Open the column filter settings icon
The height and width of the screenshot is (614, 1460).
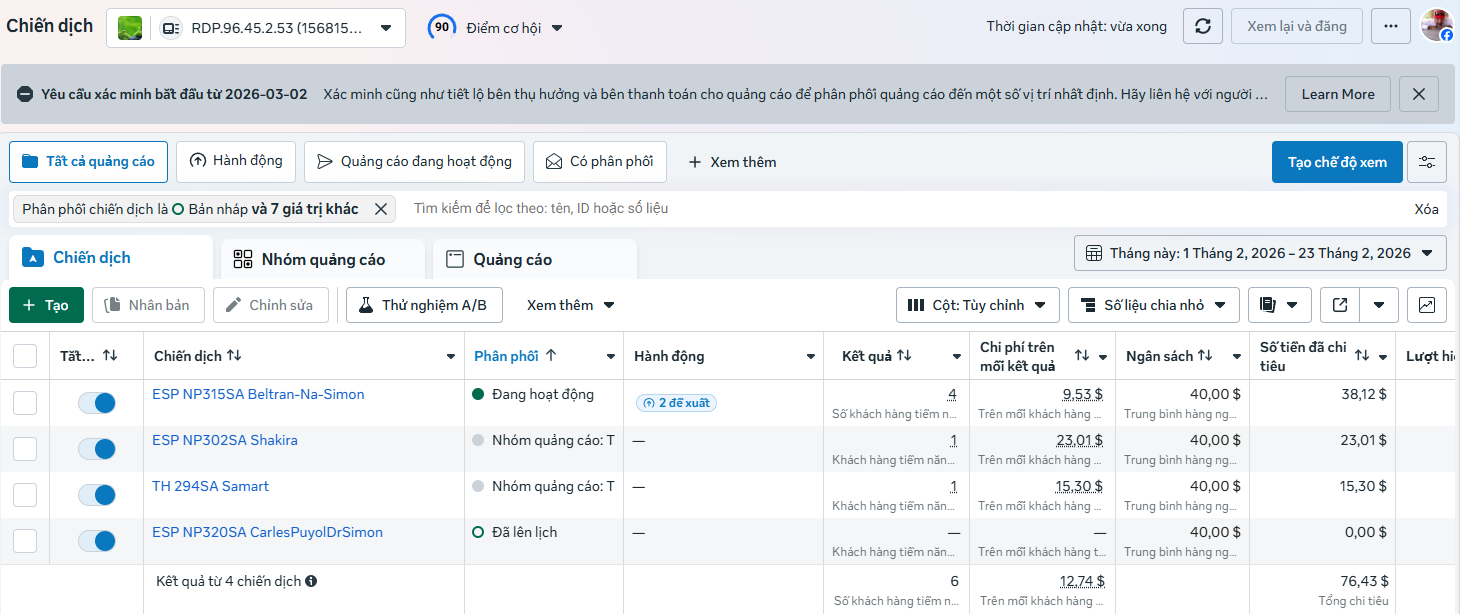coord(1427,162)
